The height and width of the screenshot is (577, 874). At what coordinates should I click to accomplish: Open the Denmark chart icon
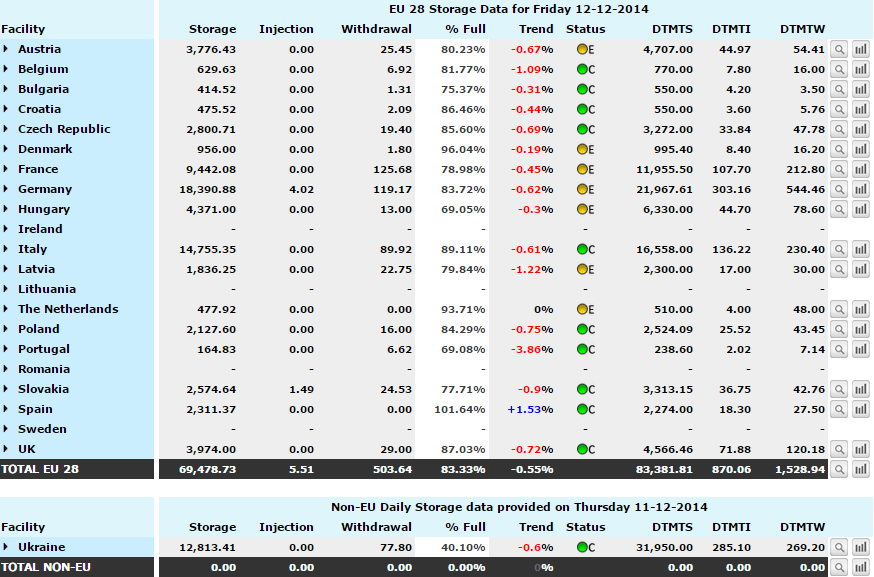861,149
